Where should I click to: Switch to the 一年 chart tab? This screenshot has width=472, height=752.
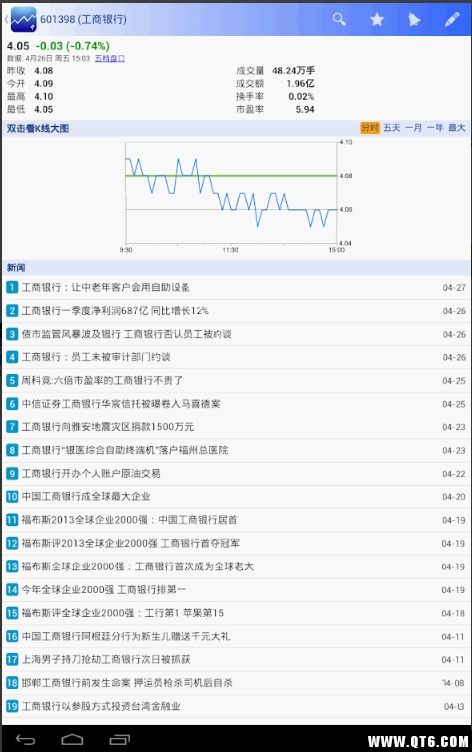(x=435, y=128)
